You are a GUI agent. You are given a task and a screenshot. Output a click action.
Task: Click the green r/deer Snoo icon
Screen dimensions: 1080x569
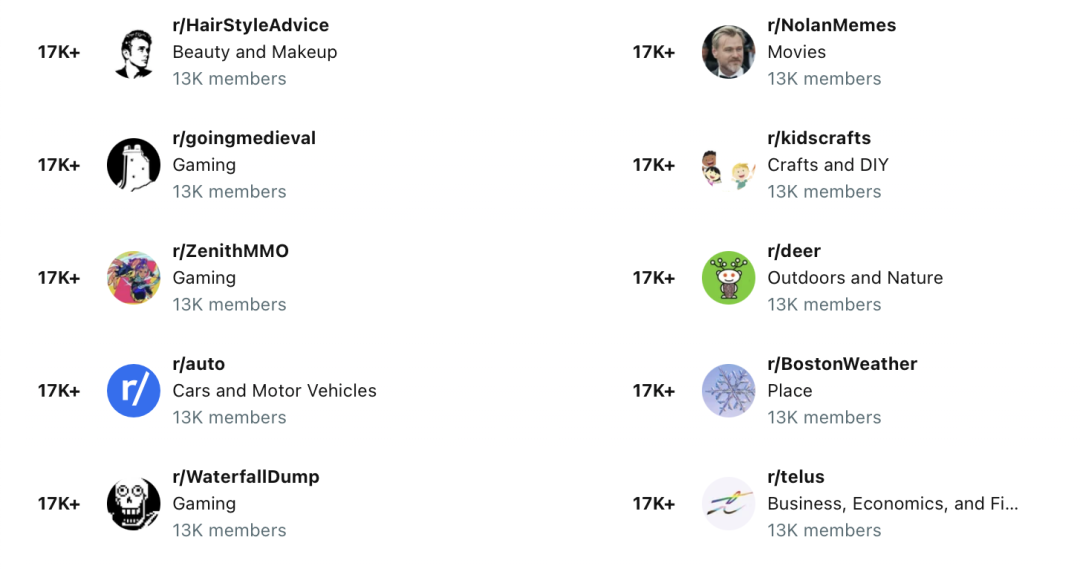[728, 278]
